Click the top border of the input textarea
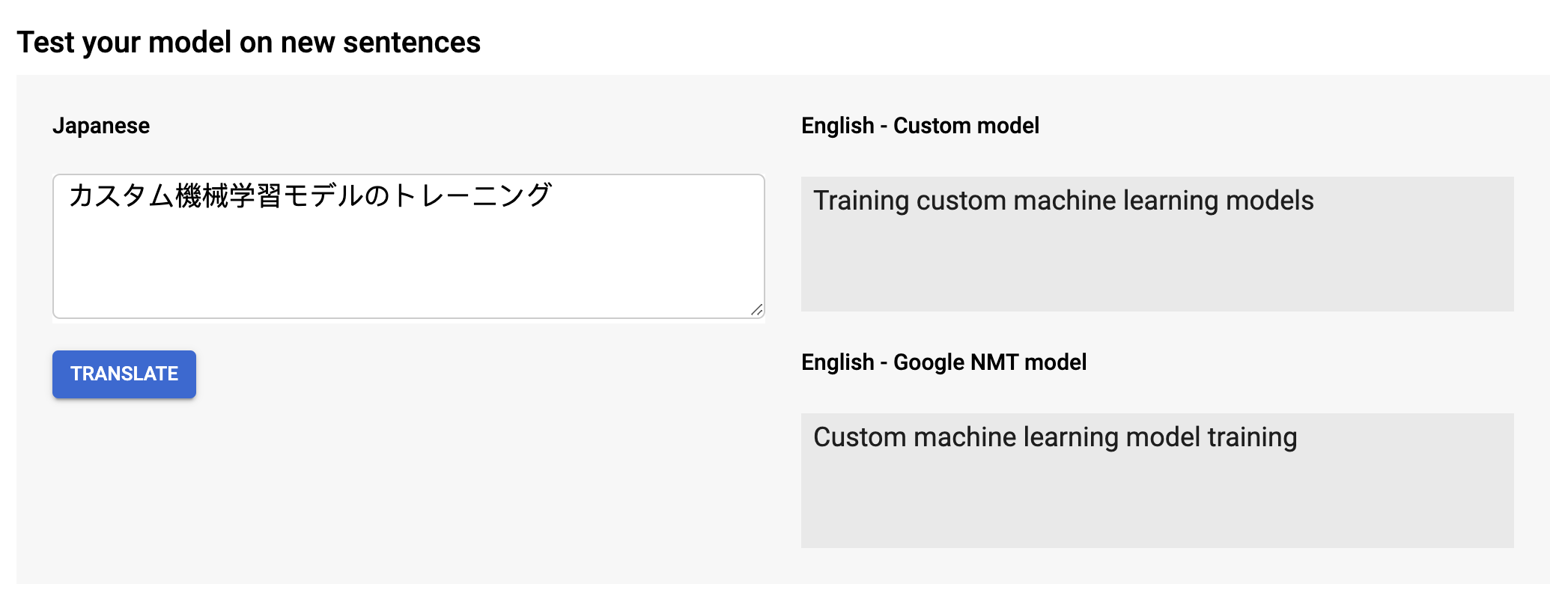The width and height of the screenshot is (1568, 602). 408,174
